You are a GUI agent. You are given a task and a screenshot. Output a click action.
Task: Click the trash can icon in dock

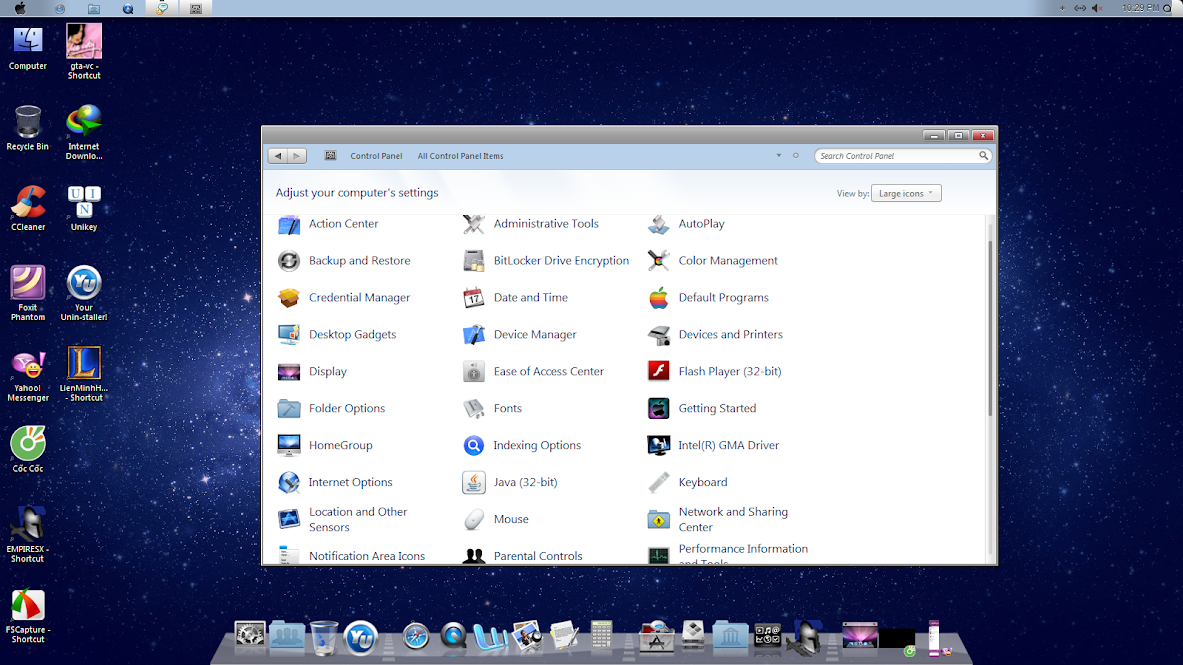click(324, 637)
